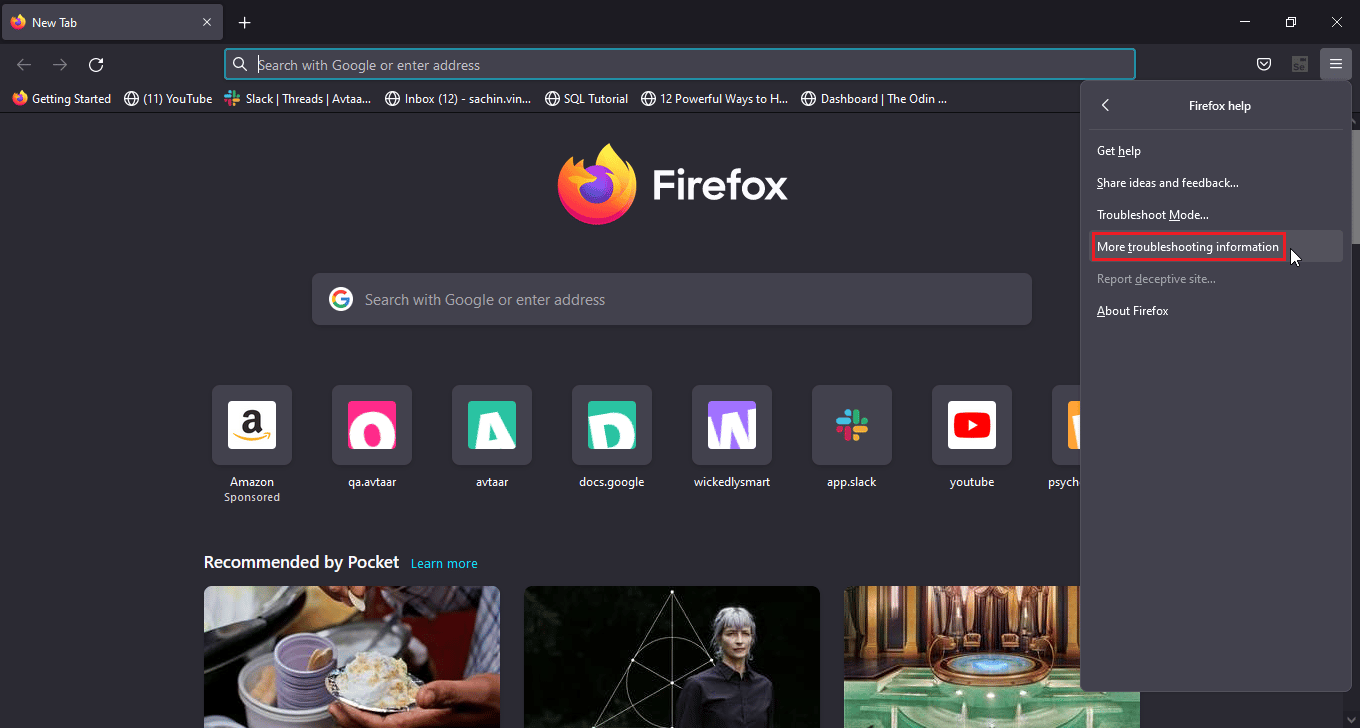Open About Firefox
The height and width of the screenshot is (728, 1360).
[1132, 311]
